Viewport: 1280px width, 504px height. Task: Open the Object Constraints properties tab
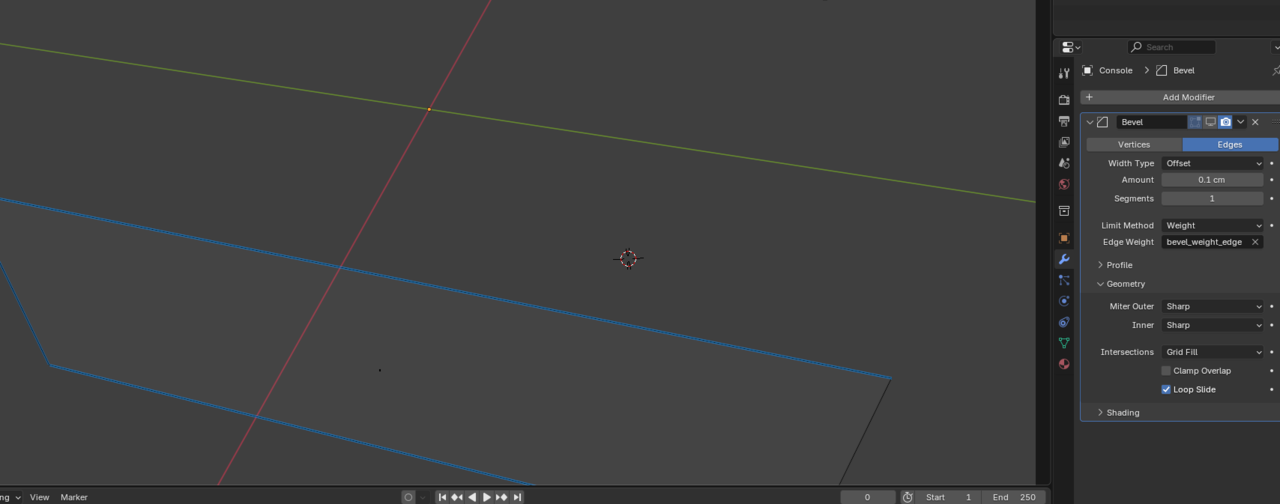[1064, 322]
